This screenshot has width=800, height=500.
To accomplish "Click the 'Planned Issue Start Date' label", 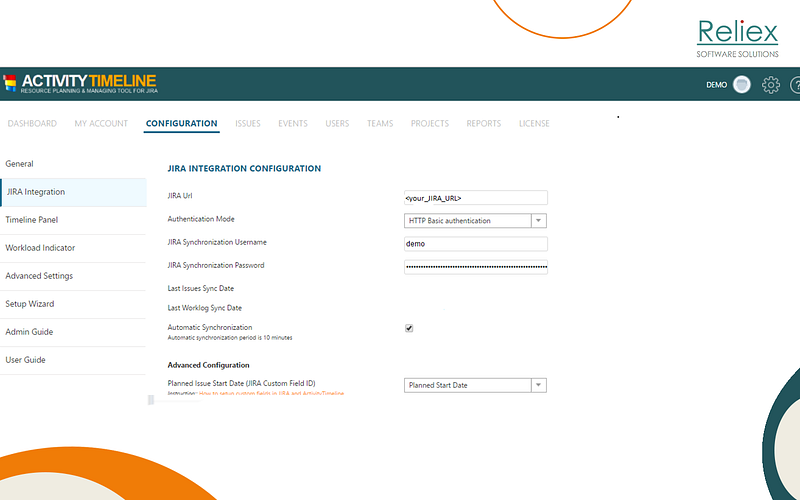I will (241, 383).
